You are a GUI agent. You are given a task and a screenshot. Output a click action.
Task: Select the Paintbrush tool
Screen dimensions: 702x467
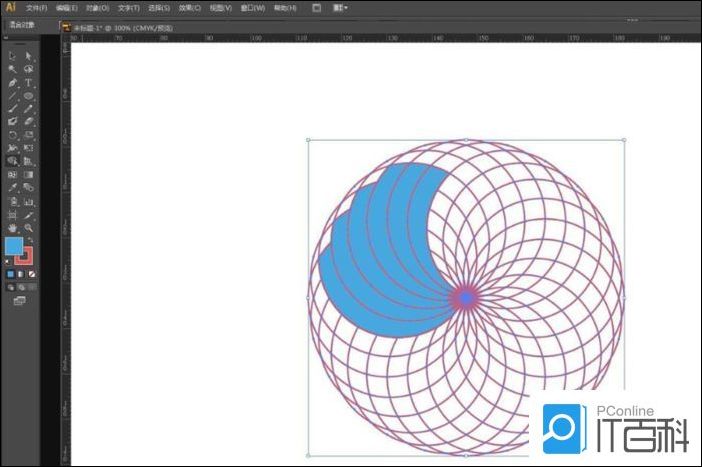point(12,108)
